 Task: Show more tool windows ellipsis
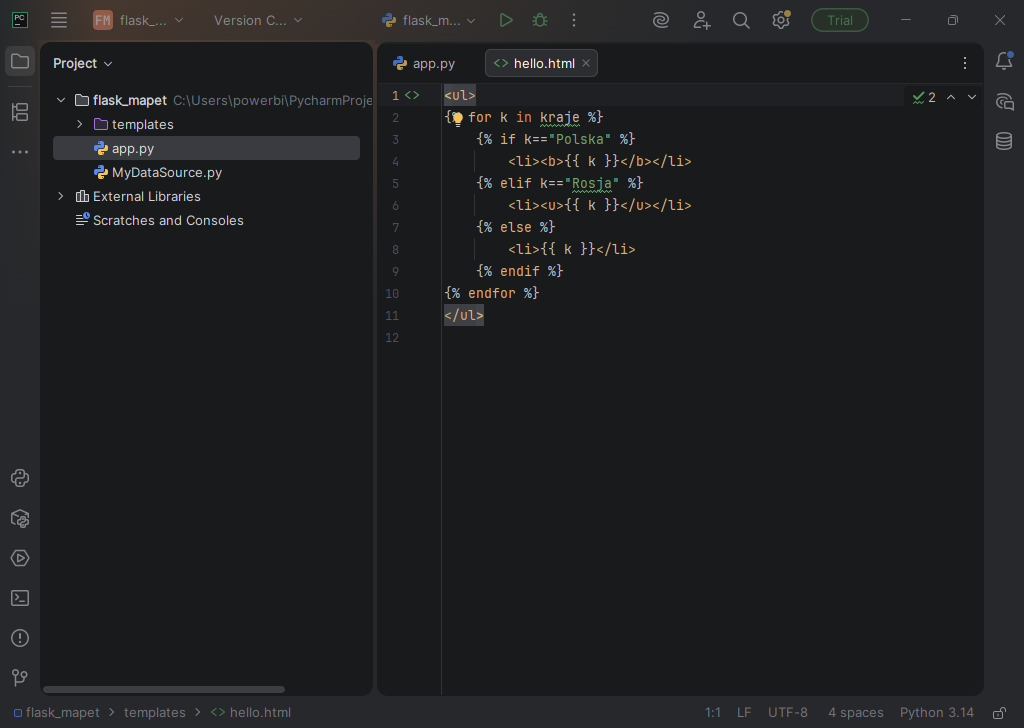[x=20, y=151]
